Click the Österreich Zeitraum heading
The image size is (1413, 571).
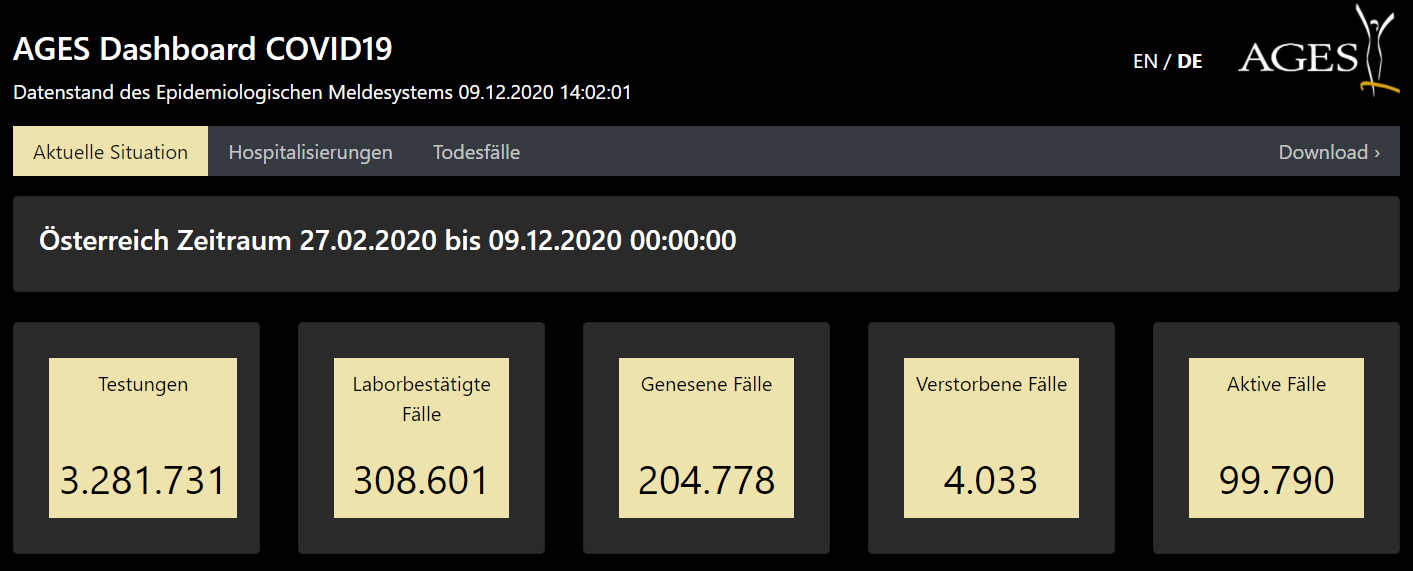[x=387, y=241]
